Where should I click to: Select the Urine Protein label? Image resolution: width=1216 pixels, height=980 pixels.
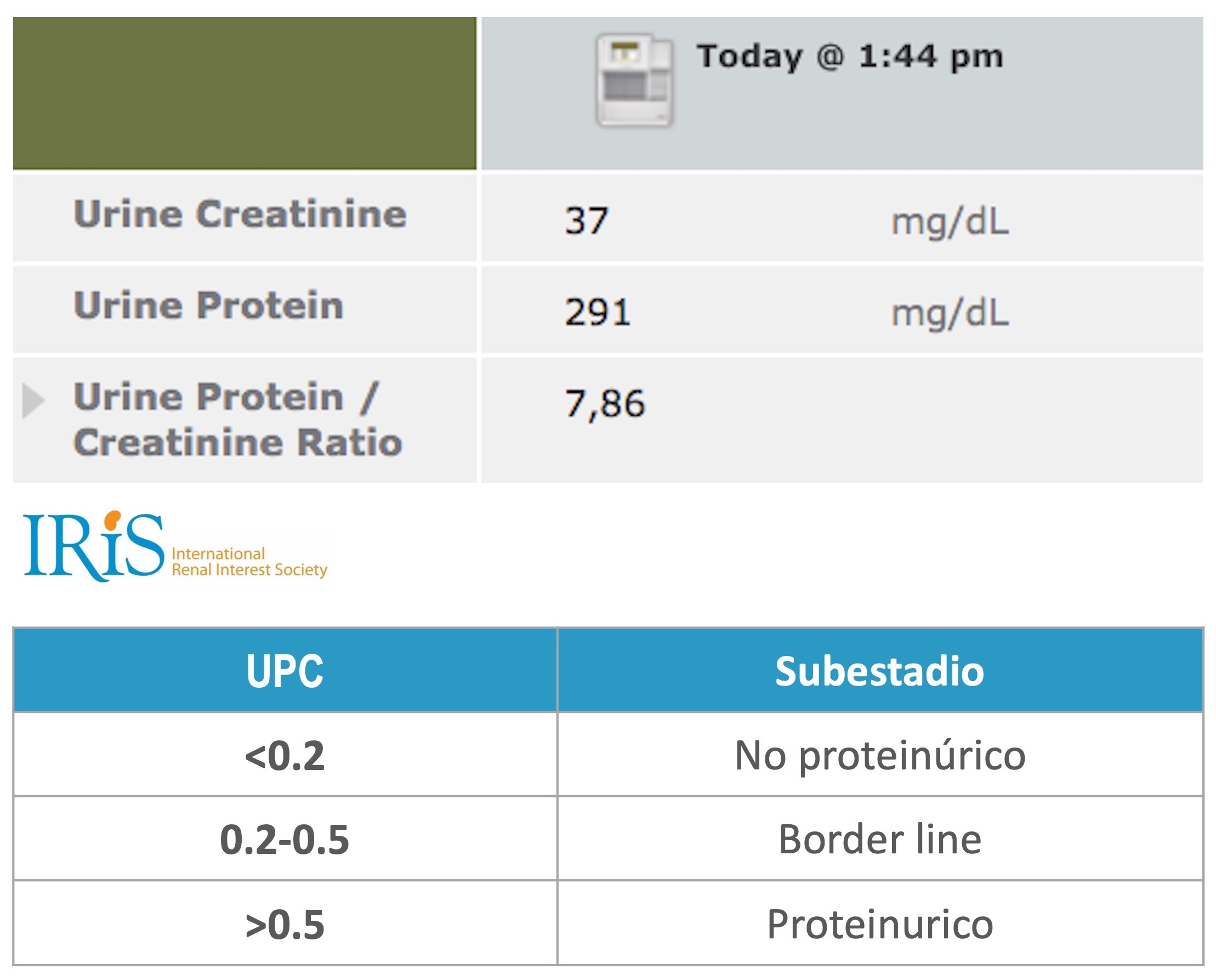[x=209, y=305]
